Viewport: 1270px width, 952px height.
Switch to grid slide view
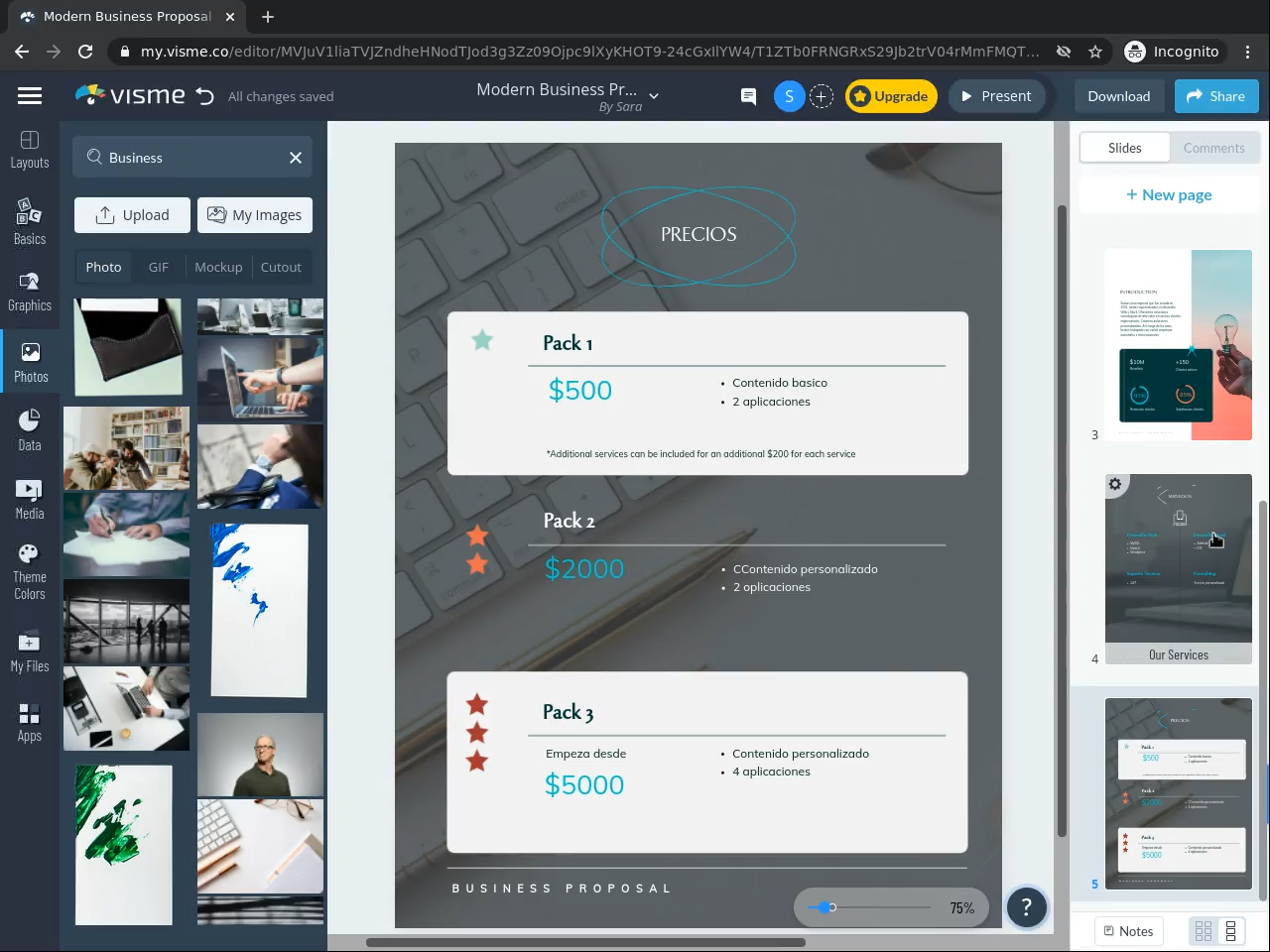(x=1204, y=931)
